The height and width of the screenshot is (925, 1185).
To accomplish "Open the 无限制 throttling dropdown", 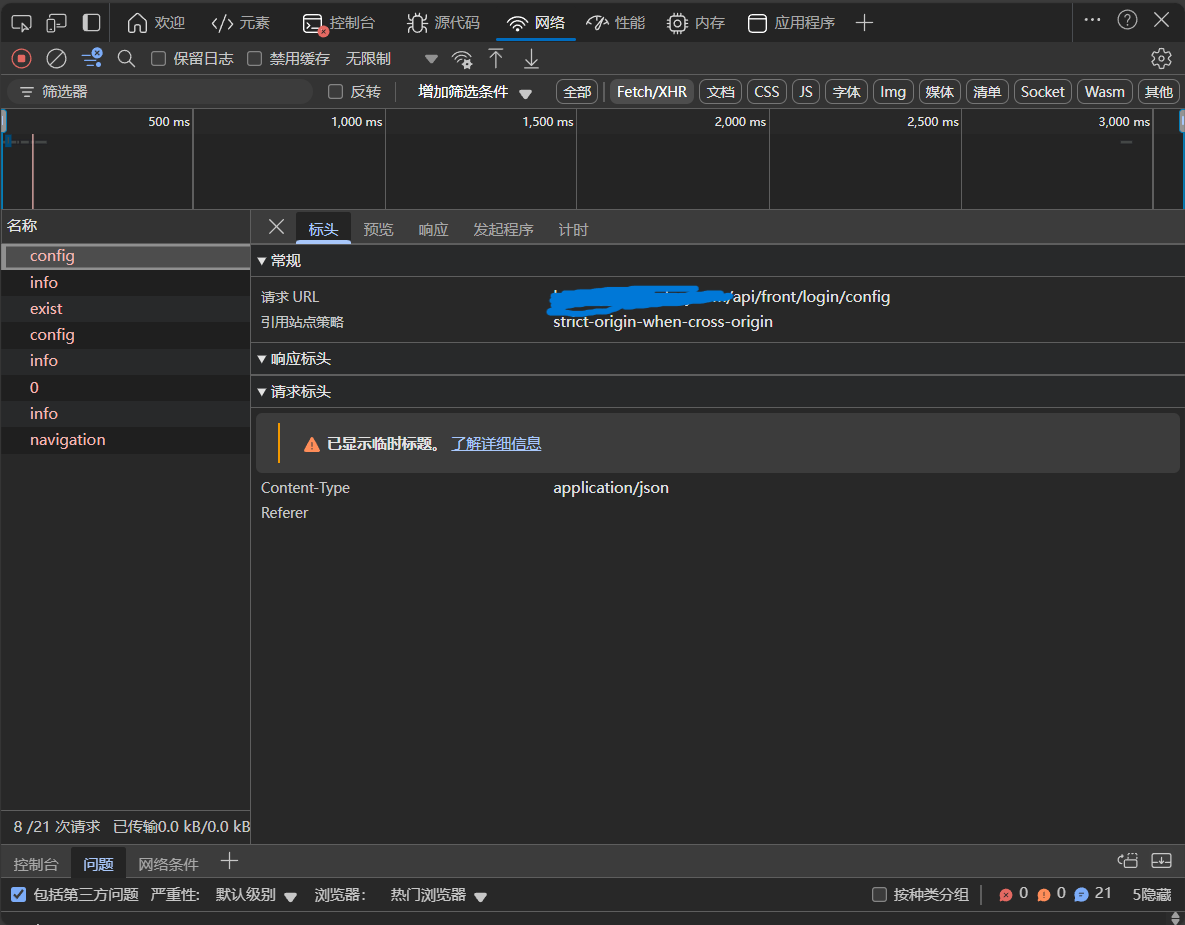I will pos(391,58).
